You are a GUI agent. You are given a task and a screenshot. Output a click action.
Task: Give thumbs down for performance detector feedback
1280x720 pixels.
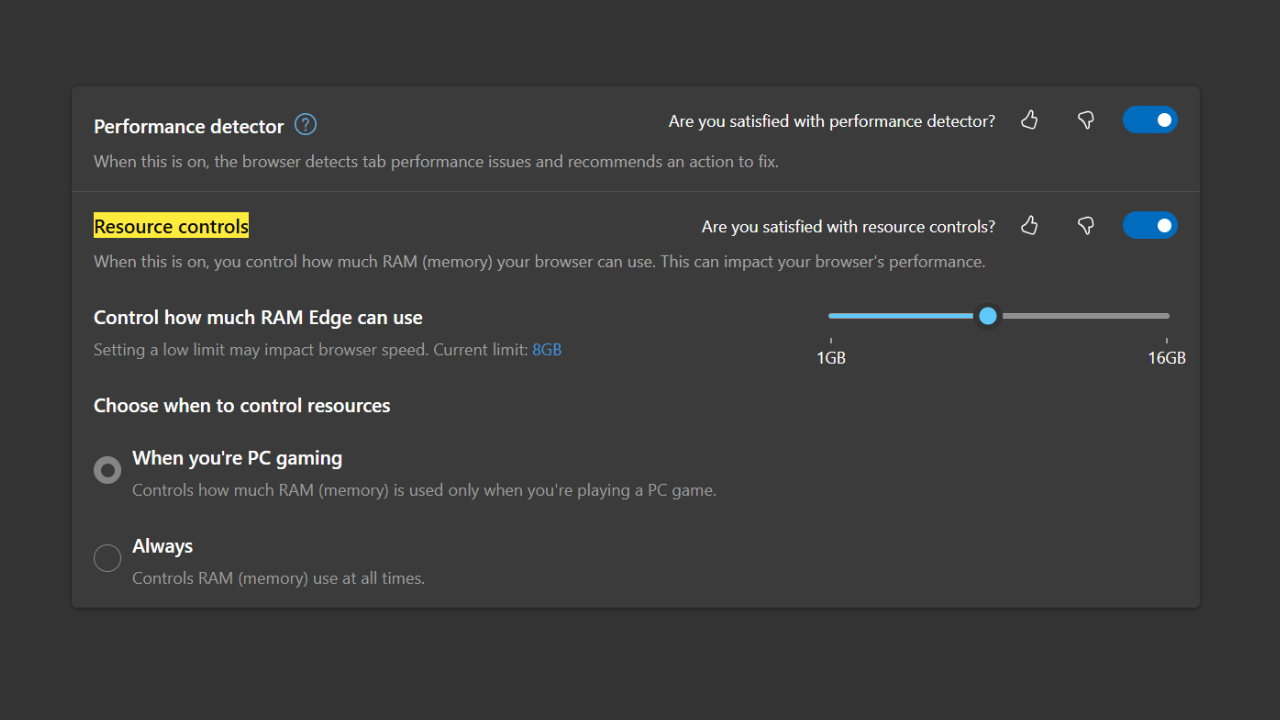pyautogui.click(x=1085, y=120)
